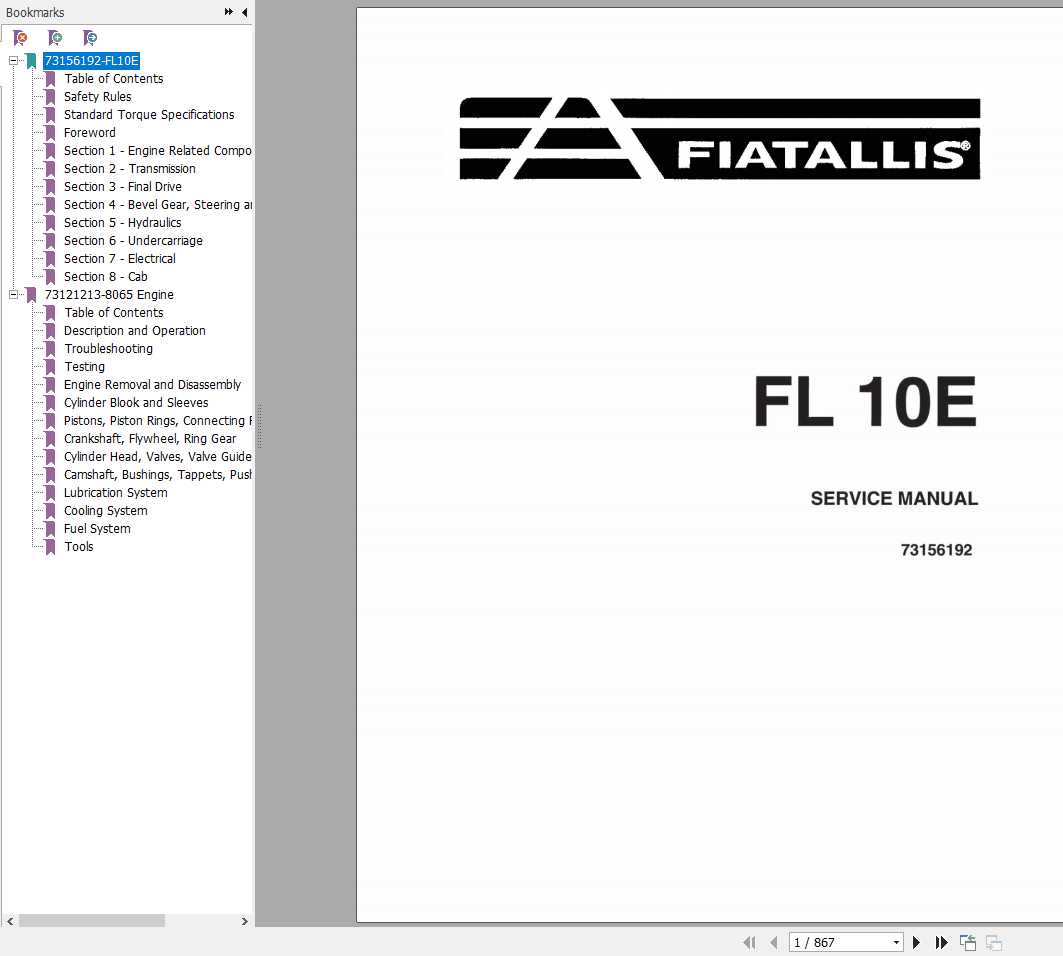
Task: Collapse the Bookmarks panel with the left-pointing arrow
Action: coord(245,12)
